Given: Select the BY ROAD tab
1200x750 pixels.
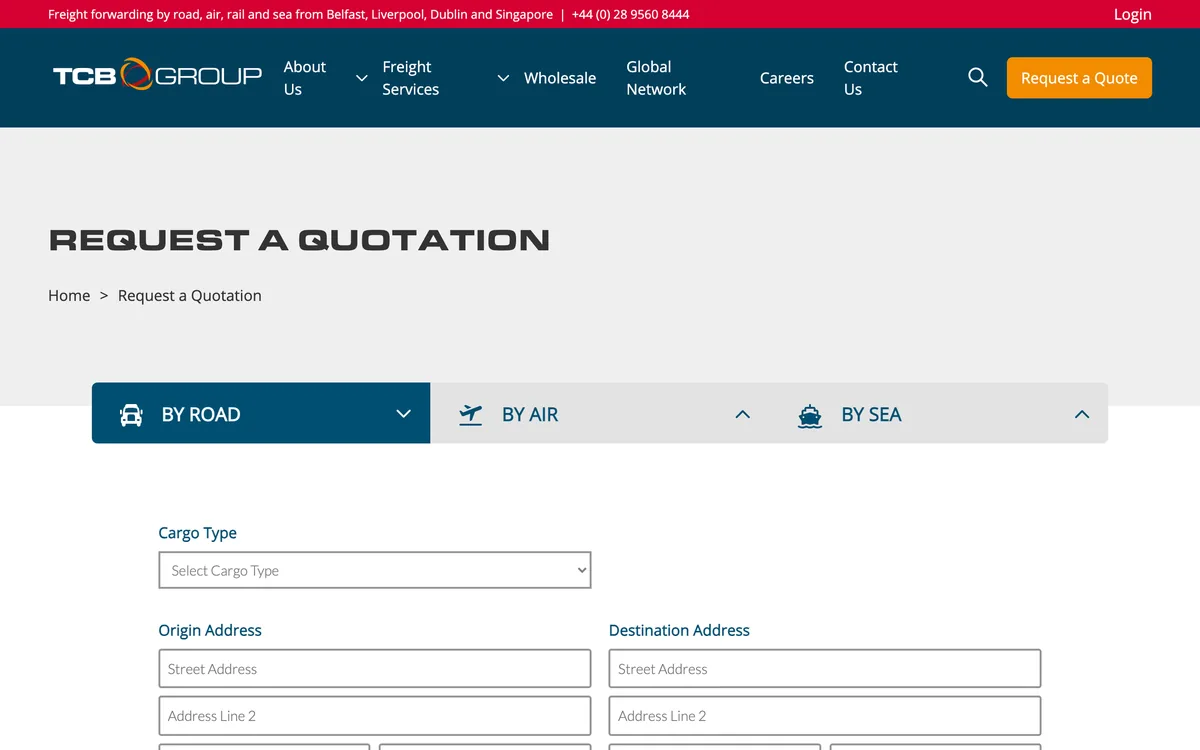Looking at the screenshot, I should point(261,413).
